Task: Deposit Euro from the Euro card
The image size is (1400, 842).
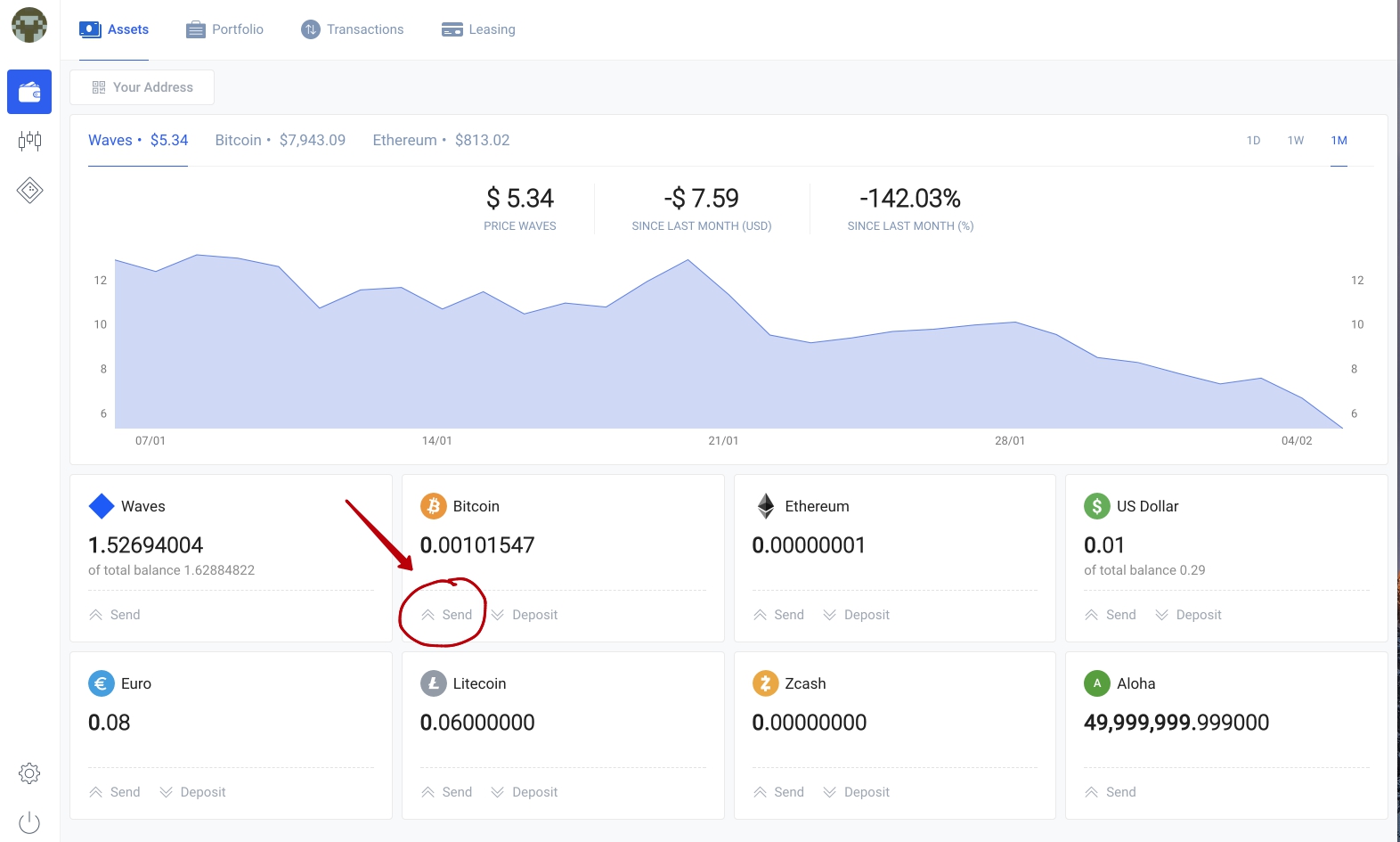Action: click(x=192, y=792)
